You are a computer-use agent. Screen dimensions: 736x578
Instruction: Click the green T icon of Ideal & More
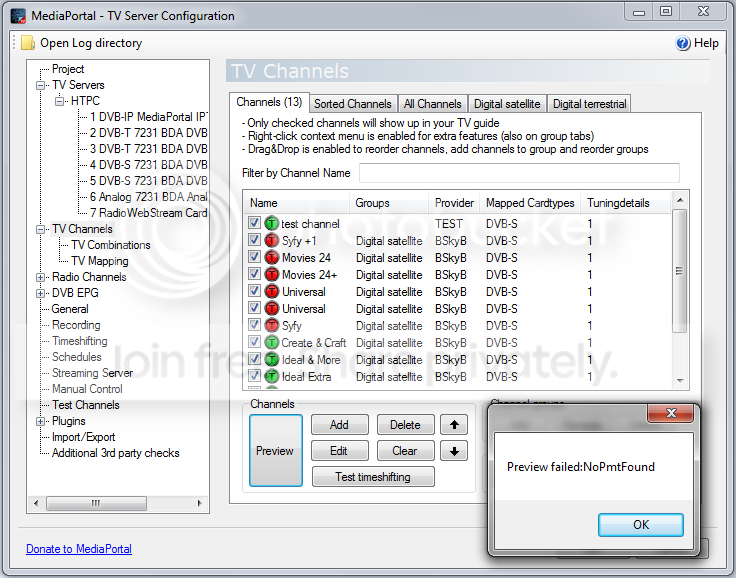(x=271, y=360)
